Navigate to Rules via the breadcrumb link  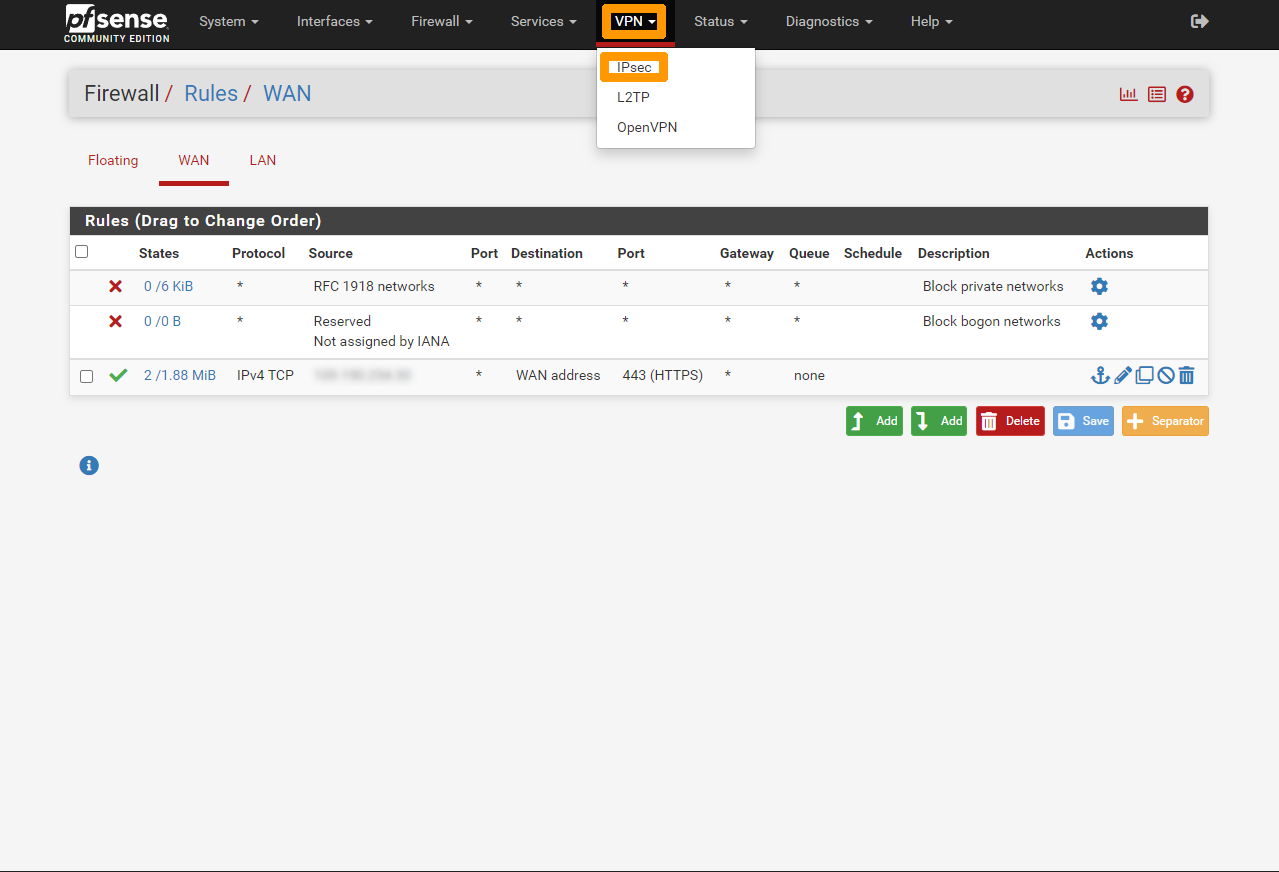[211, 93]
